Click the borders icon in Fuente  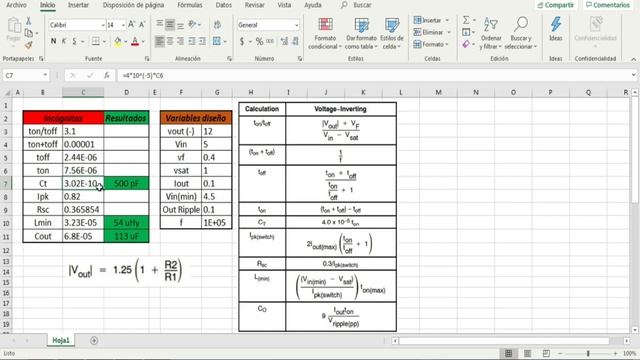pyautogui.click(x=96, y=41)
